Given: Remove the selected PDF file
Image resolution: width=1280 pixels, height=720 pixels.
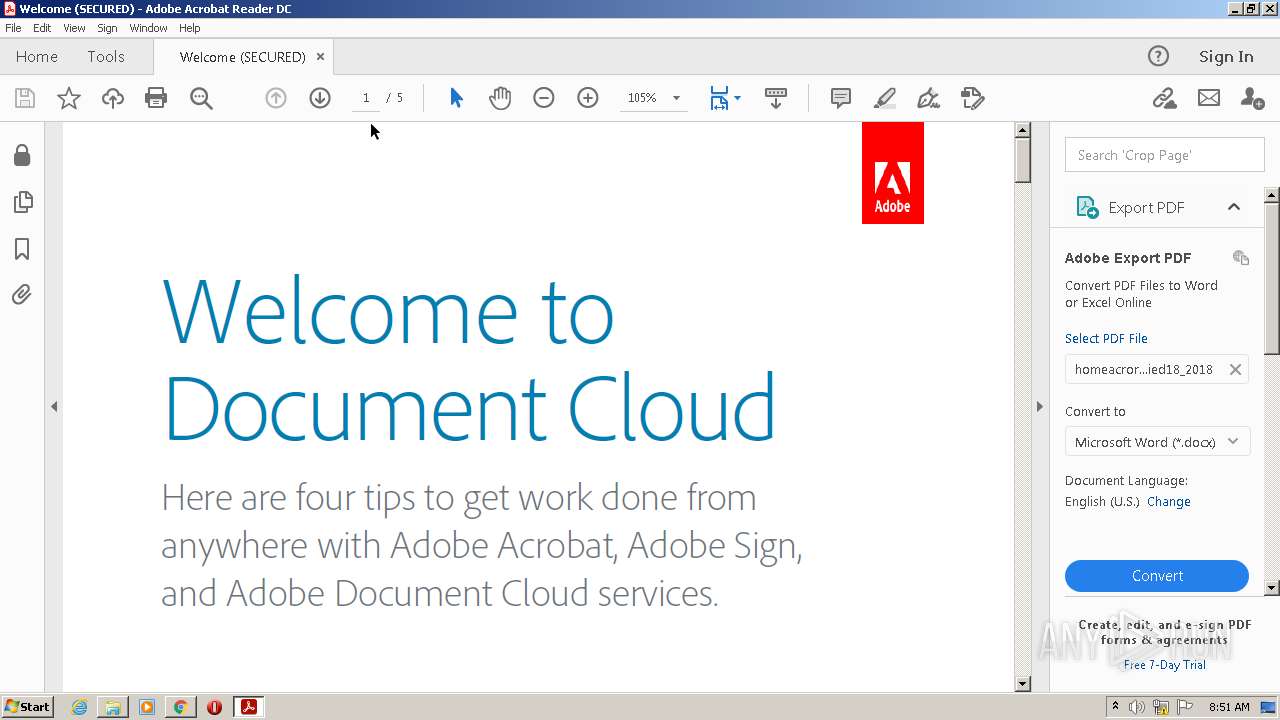Looking at the screenshot, I should coord(1236,369).
